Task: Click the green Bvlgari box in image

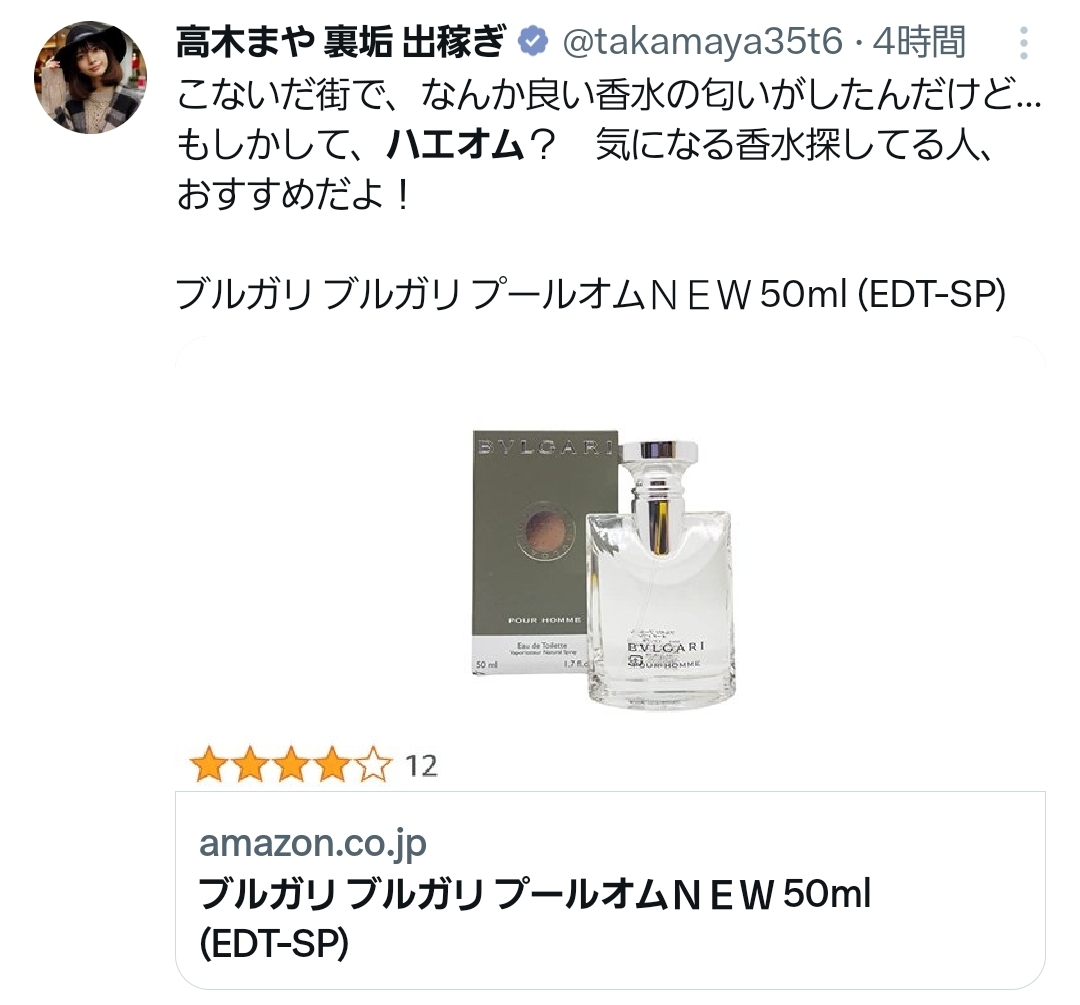Action: tap(544, 552)
